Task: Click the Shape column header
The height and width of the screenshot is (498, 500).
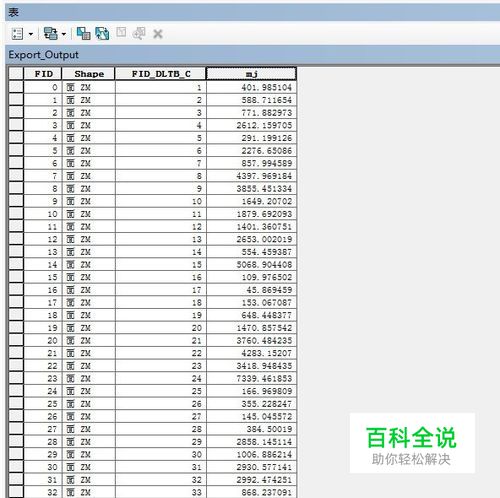Action: tap(89, 74)
